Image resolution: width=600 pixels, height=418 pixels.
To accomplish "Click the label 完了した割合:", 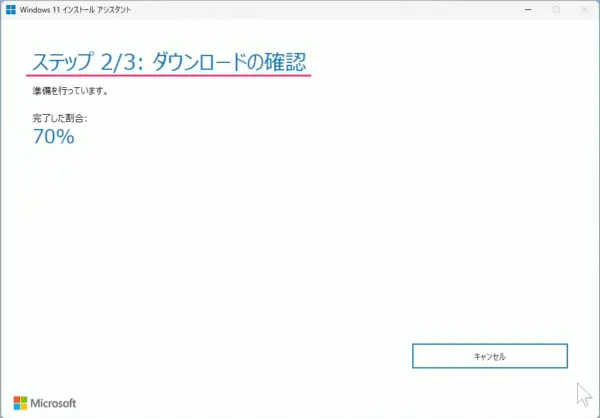I will [60, 118].
